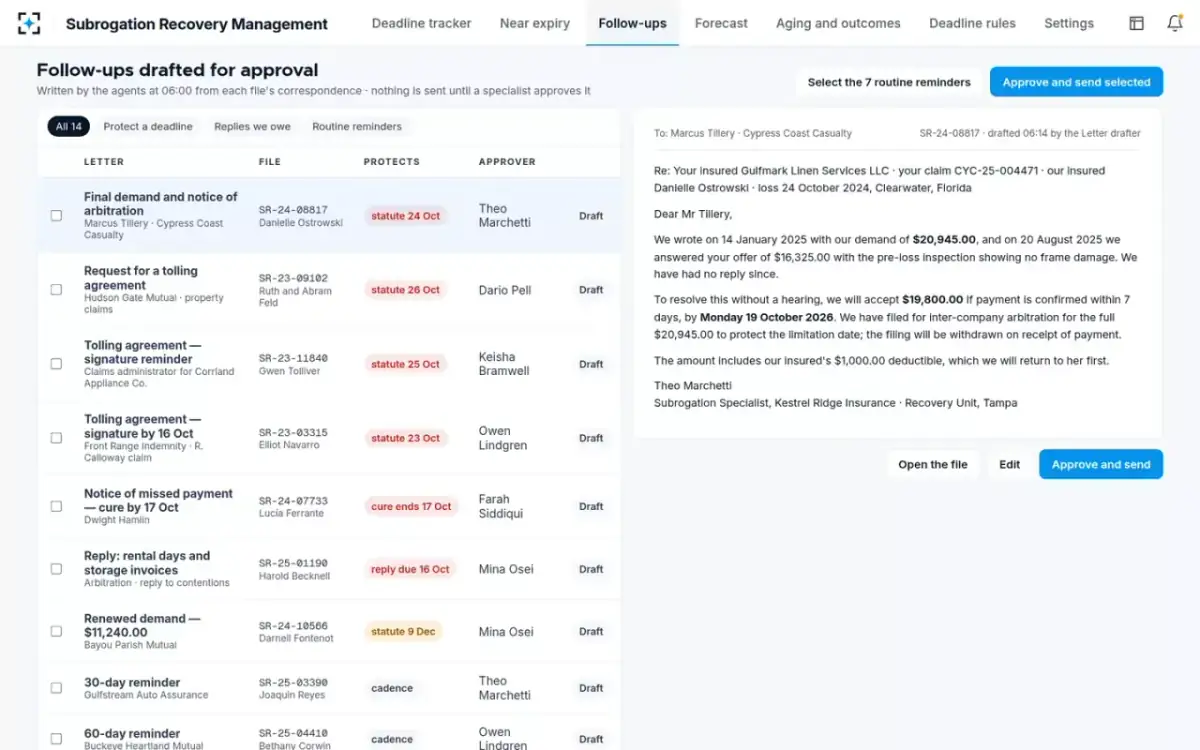Screen dimensions: 1200x750
Task: Select the Follow-ups tab
Action: 632,23
